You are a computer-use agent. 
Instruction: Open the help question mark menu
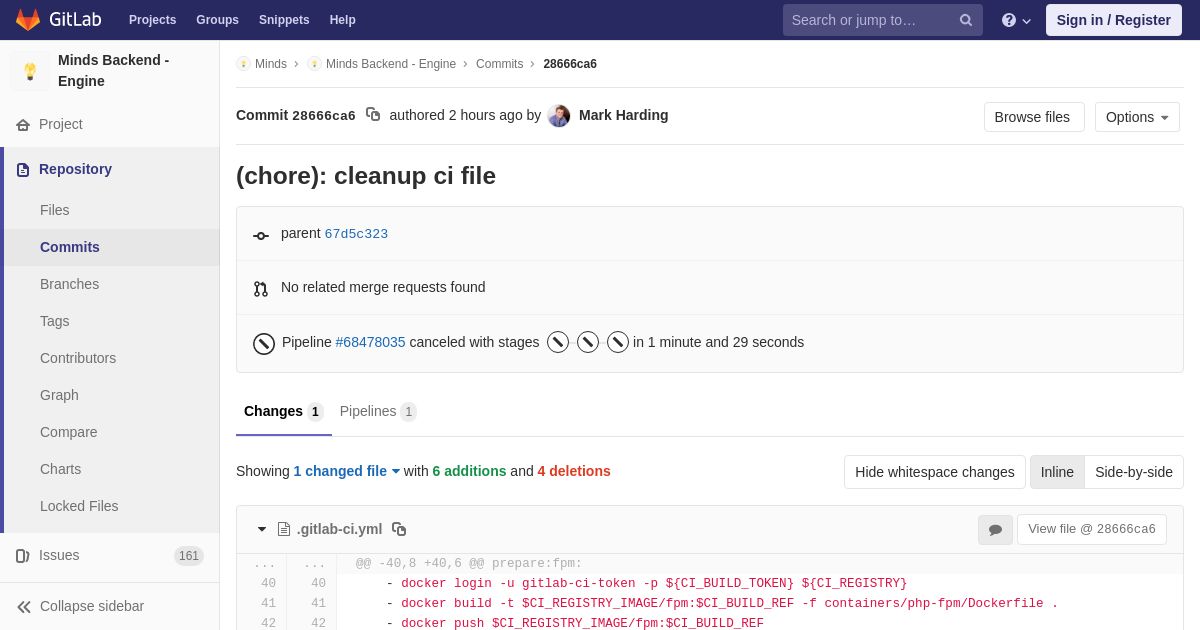(1009, 20)
